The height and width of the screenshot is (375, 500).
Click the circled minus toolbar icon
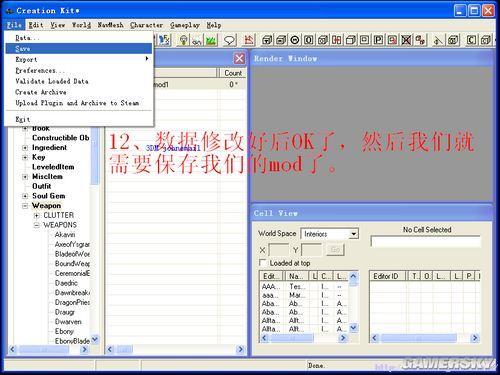coord(295,40)
